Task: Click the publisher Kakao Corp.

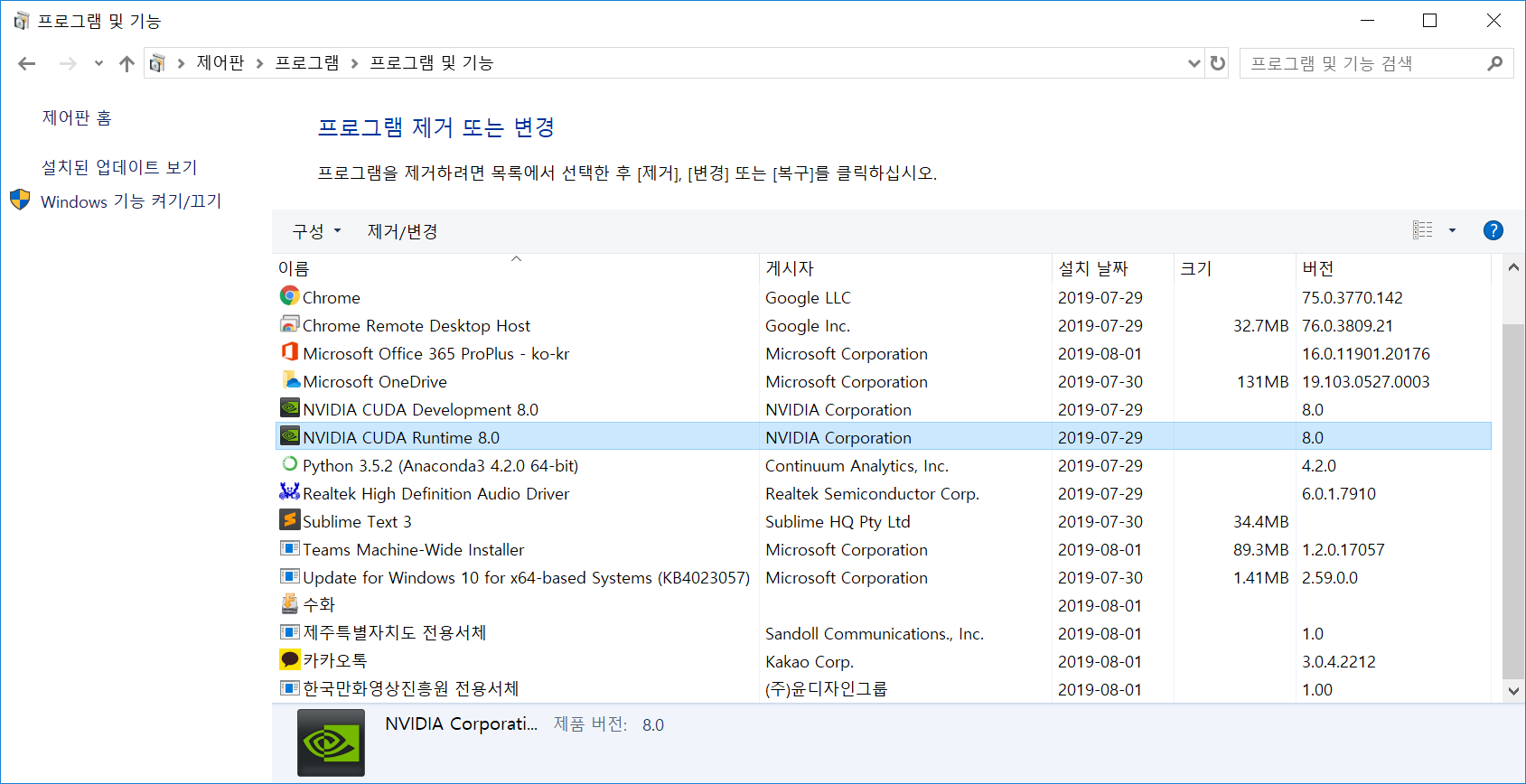Action: [810, 661]
